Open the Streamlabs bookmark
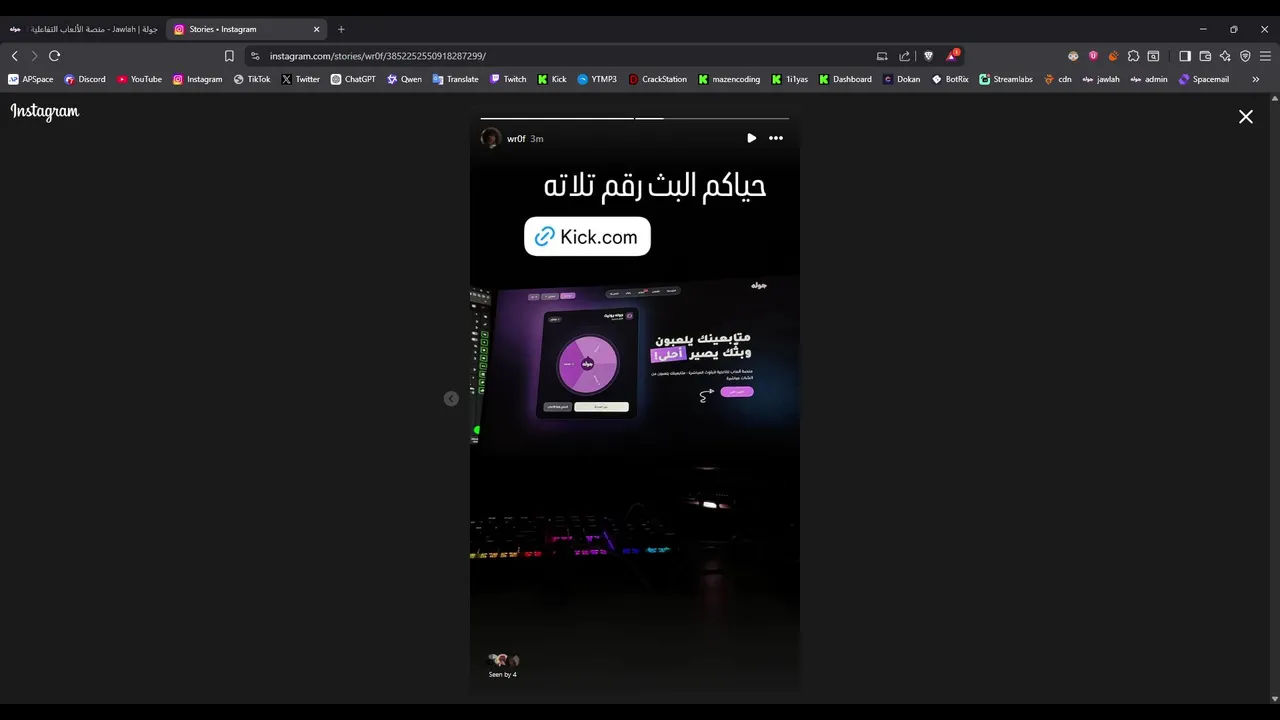The image size is (1280, 720). click(1006, 79)
